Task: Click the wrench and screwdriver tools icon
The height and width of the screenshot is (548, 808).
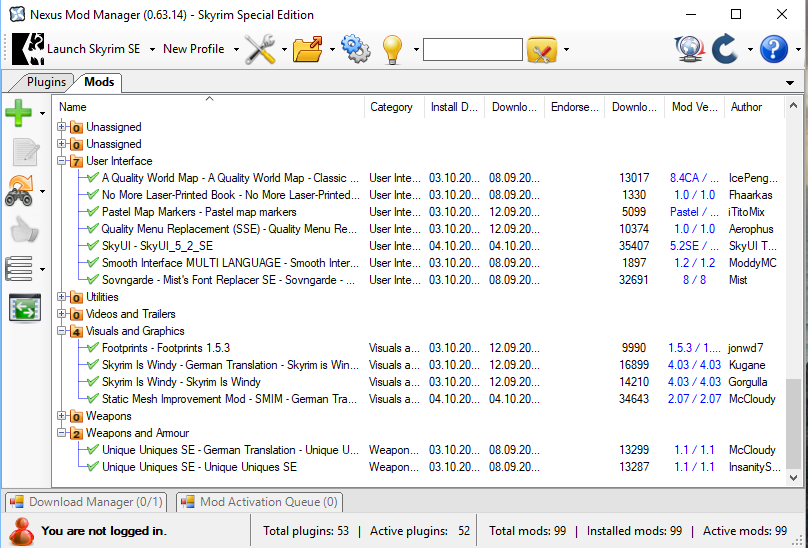Action: (259, 49)
